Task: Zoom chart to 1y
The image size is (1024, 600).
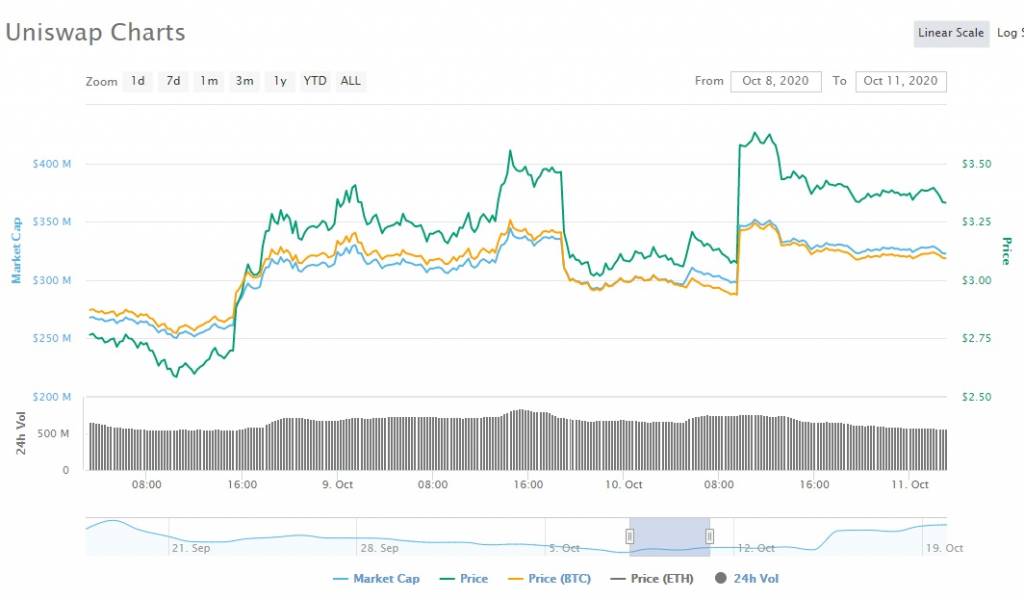Action: tap(280, 81)
